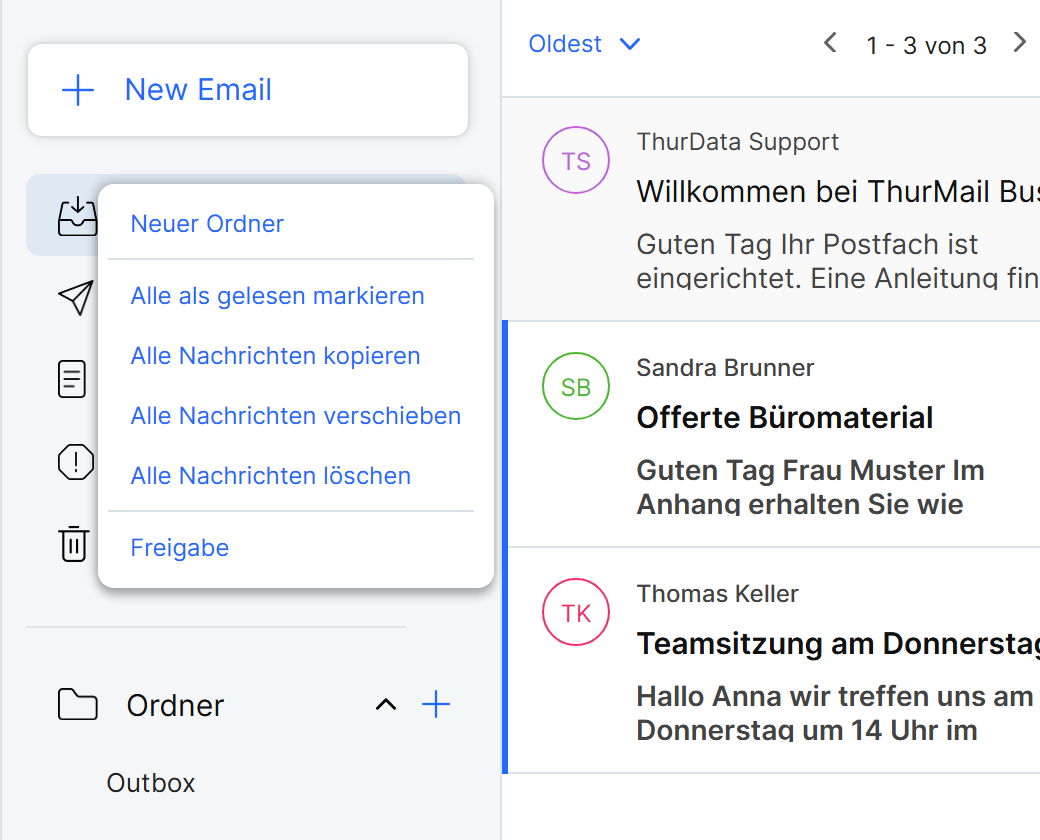Open Trash bin icon

click(74, 544)
